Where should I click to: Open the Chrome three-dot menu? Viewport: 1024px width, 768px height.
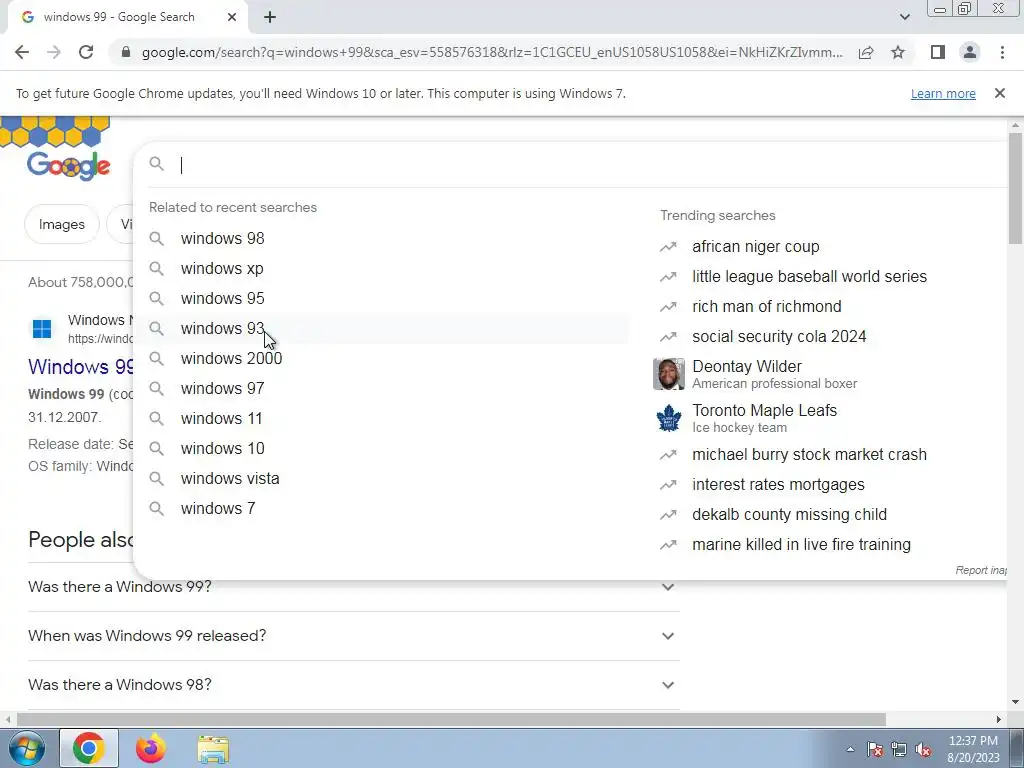[1002, 52]
